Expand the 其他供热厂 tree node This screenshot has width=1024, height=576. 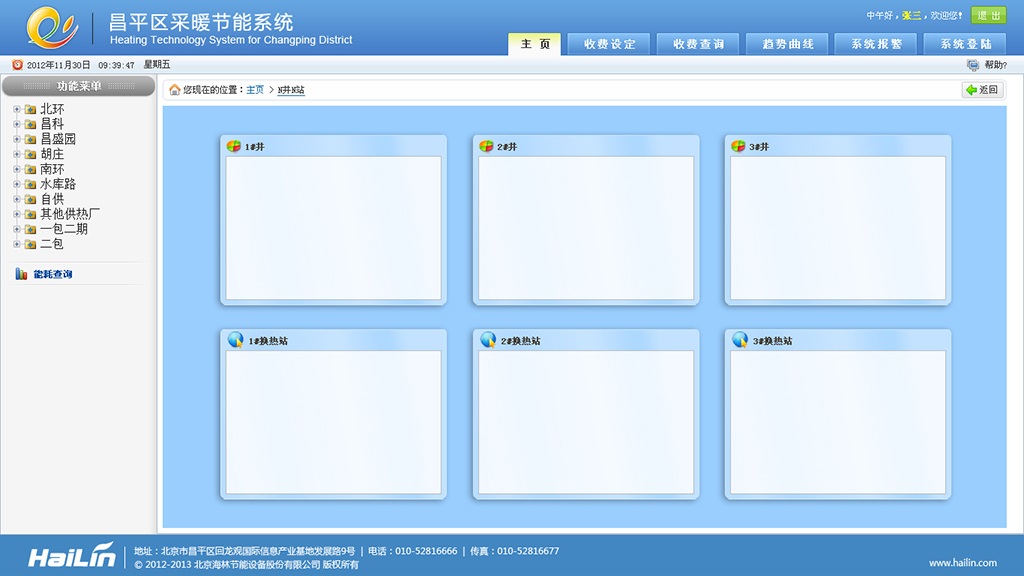(x=17, y=214)
